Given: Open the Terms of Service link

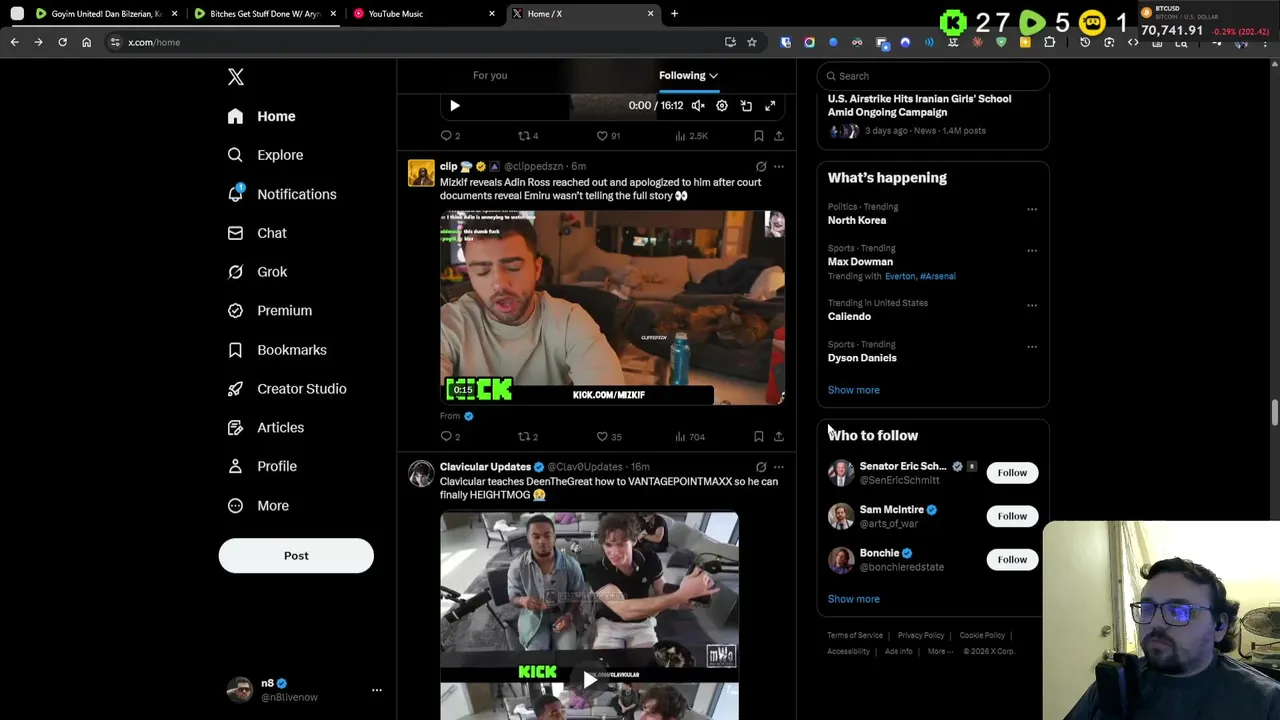Looking at the screenshot, I should tap(855, 636).
